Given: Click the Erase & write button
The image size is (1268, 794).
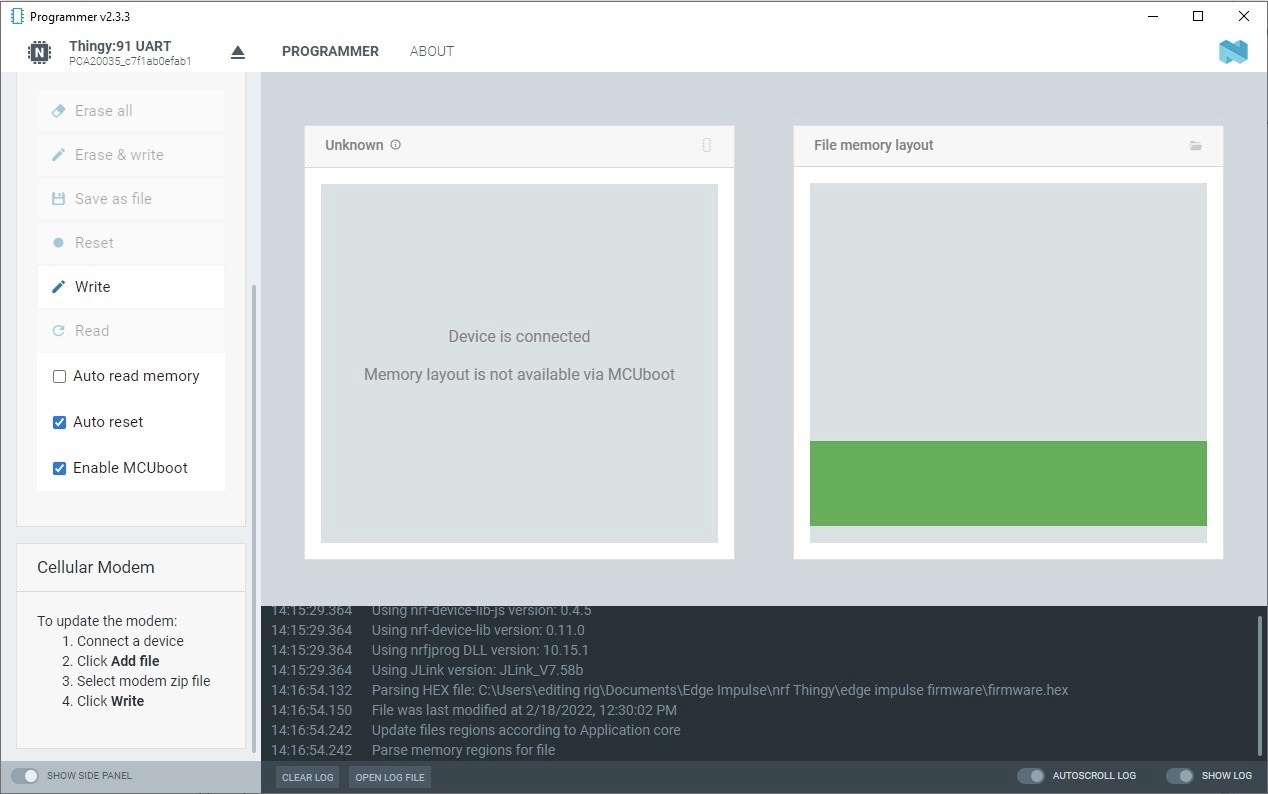Looking at the screenshot, I should [131, 155].
